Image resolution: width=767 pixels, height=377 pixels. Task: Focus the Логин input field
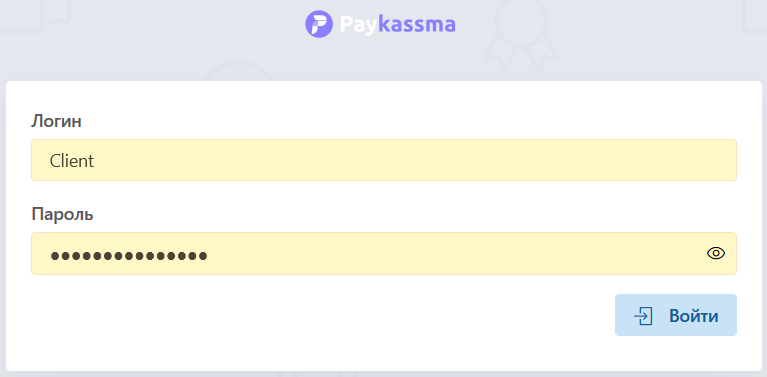click(x=384, y=160)
